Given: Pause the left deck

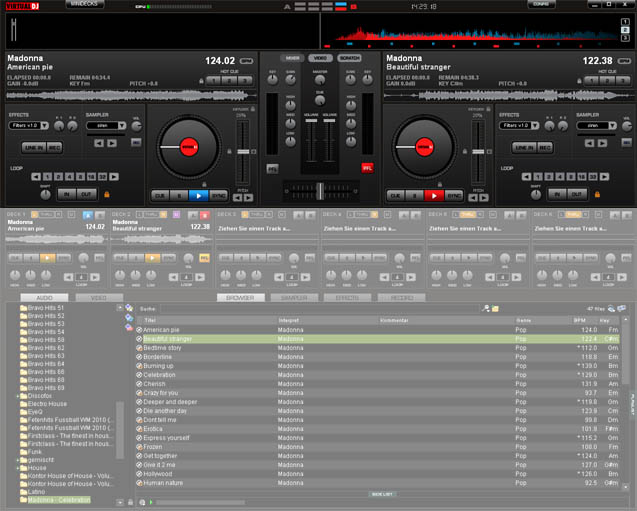Looking at the screenshot, I should point(179,196).
